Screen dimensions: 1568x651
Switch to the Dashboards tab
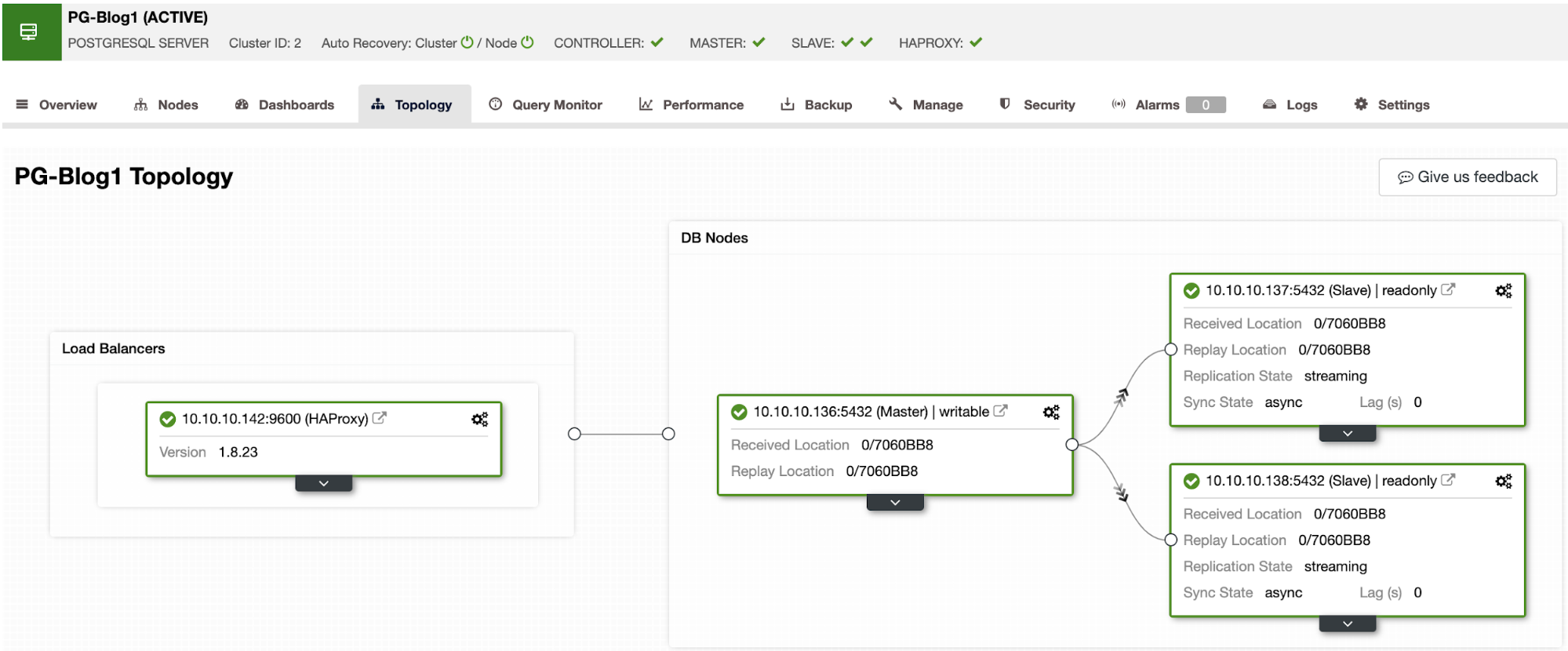pyautogui.click(x=285, y=104)
